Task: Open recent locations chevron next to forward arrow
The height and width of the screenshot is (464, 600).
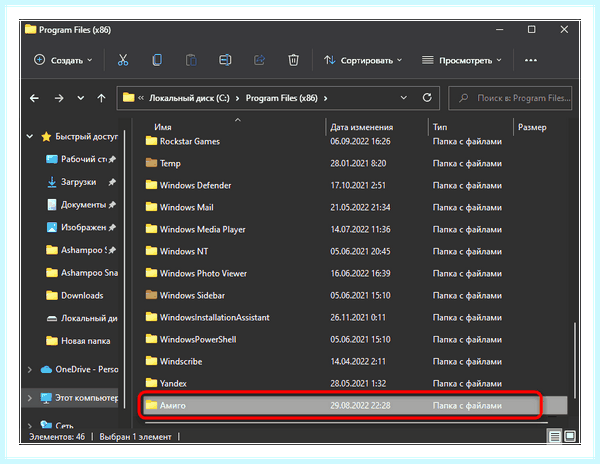Action: (80, 98)
